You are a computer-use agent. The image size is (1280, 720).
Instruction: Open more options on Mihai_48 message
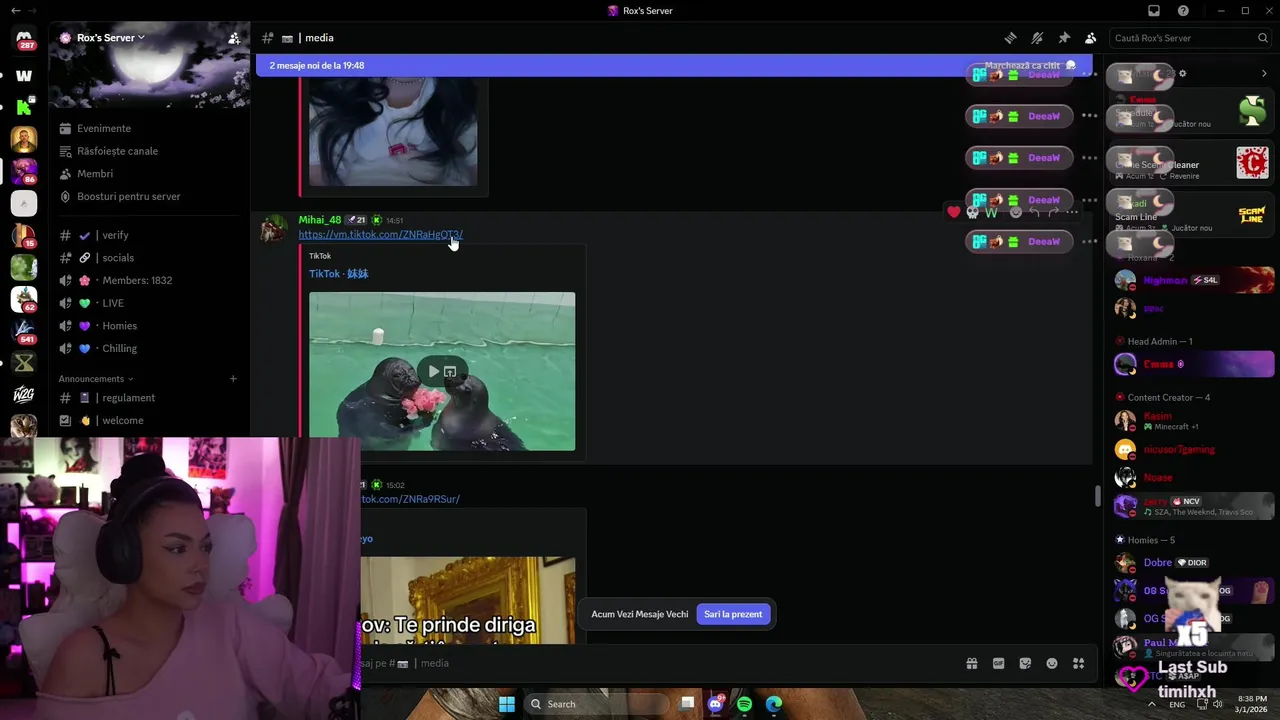[1072, 212]
